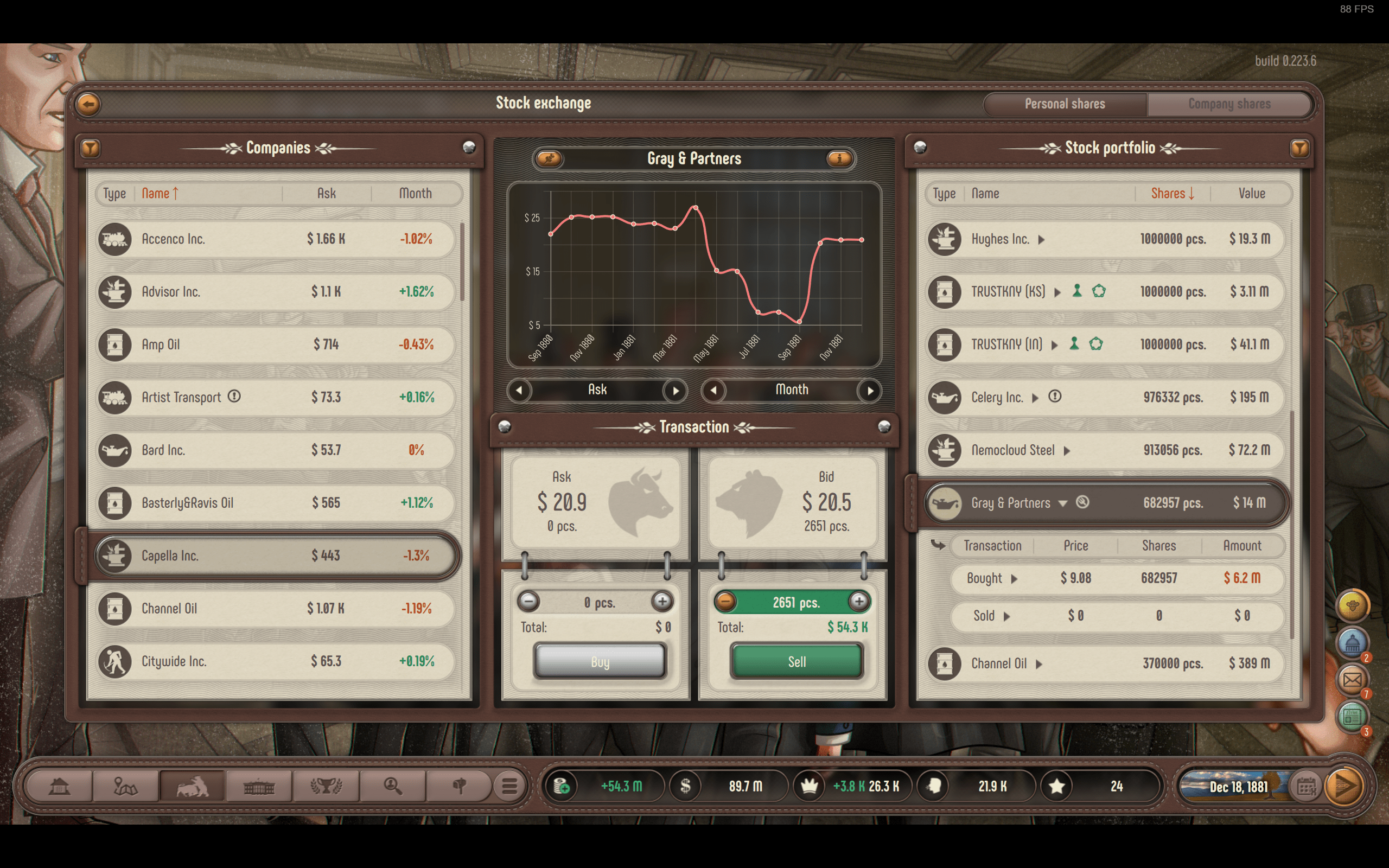Viewport: 1389px width, 868px height.
Task: Switch to Company shares toggle
Action: [1229, 104]
